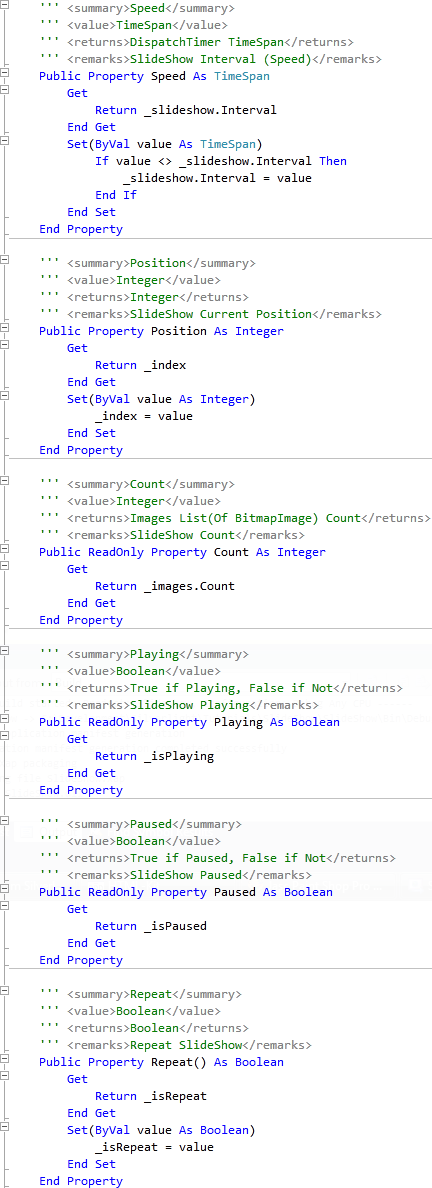The width and height of the screenshot is (432, 1188).
Task: Click the 'DispatchTimer TimeSpan' returns comment
Action: pyautogui.click(x=207, y=42)
